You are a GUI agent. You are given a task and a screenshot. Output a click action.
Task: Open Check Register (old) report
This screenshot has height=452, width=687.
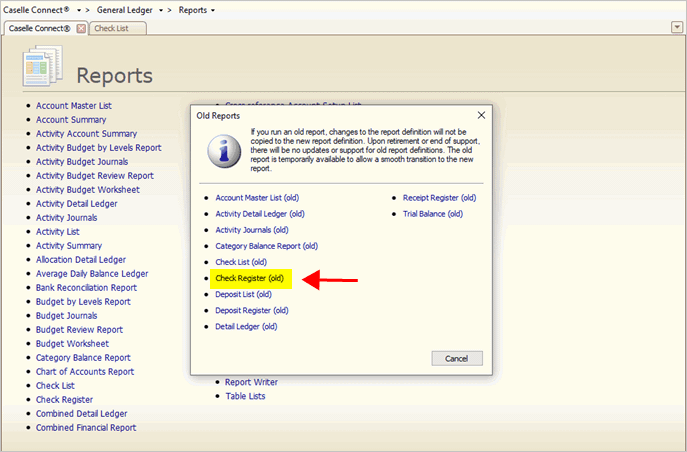250,278
